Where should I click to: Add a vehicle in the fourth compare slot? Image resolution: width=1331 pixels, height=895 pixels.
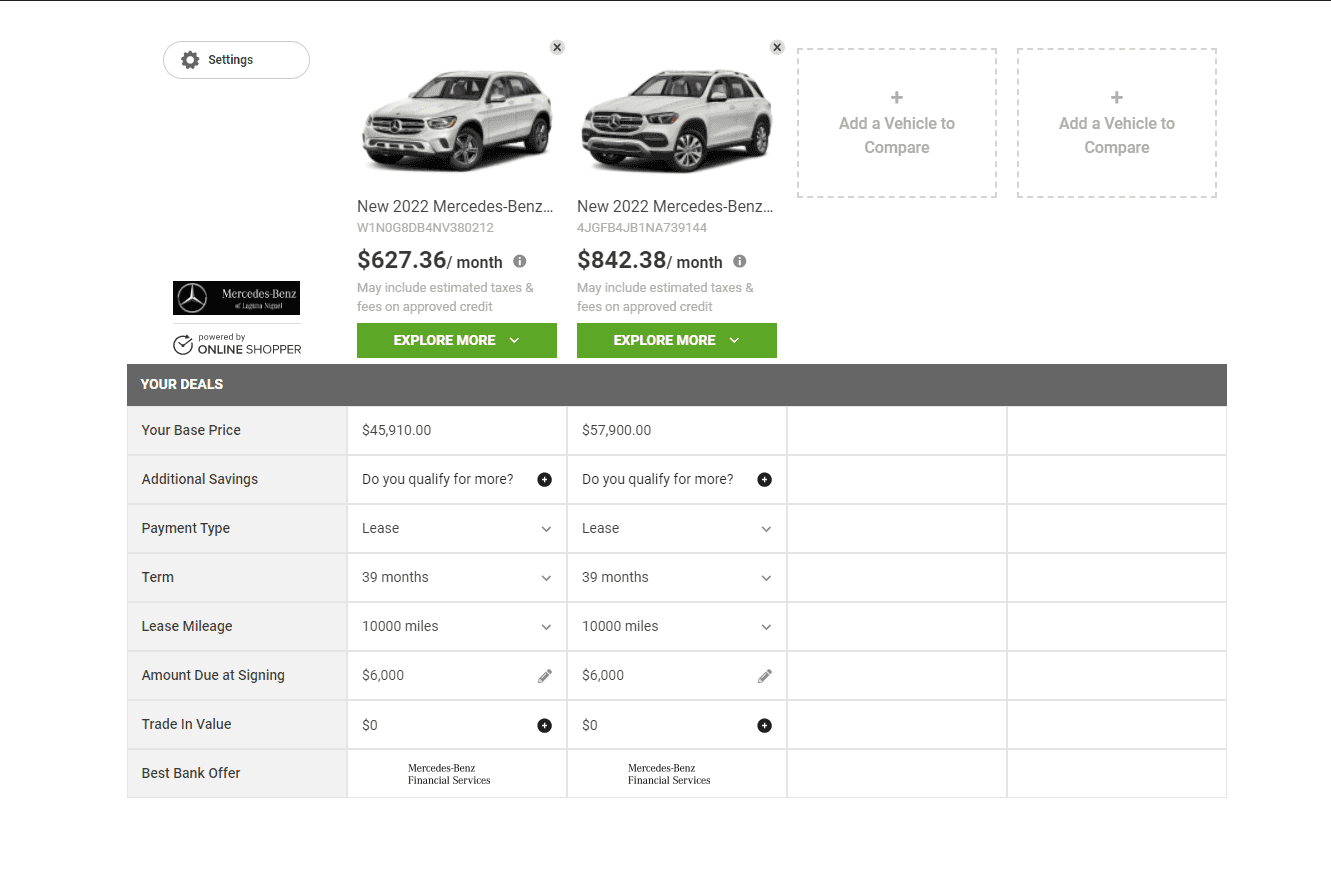pyautogui.click(x=1117, y=123)
